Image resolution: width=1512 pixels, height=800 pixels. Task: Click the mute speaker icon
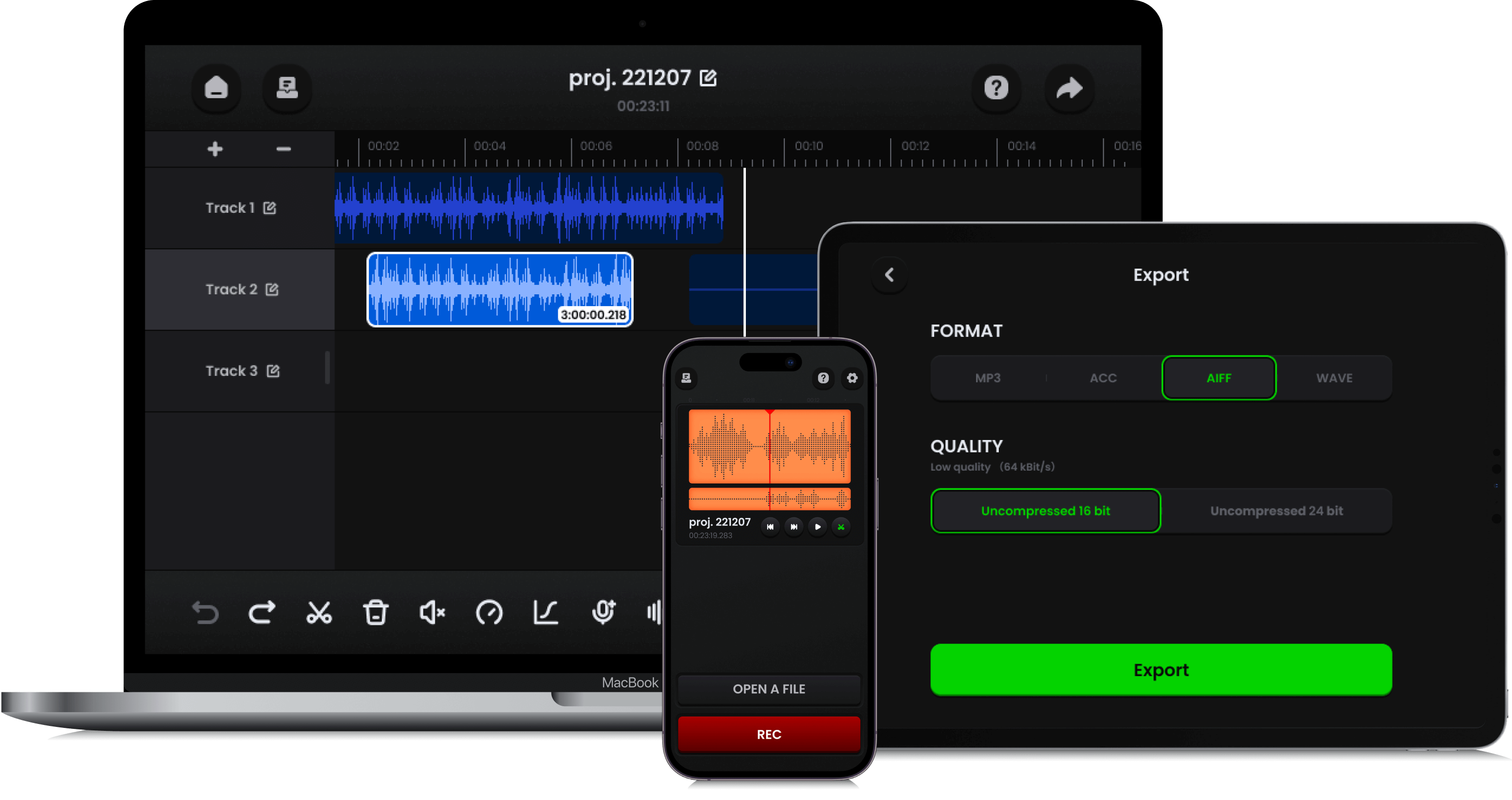tap(432, 612)
